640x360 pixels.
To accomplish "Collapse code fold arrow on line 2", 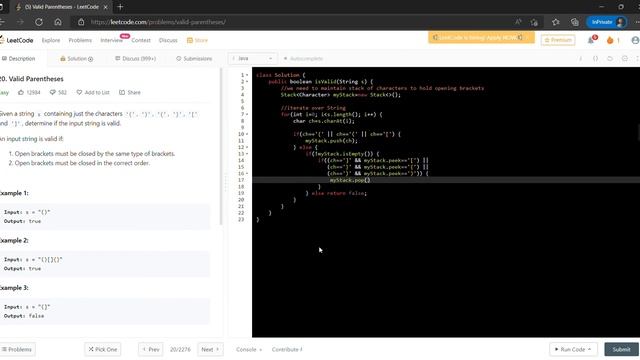I will point(247,82).
